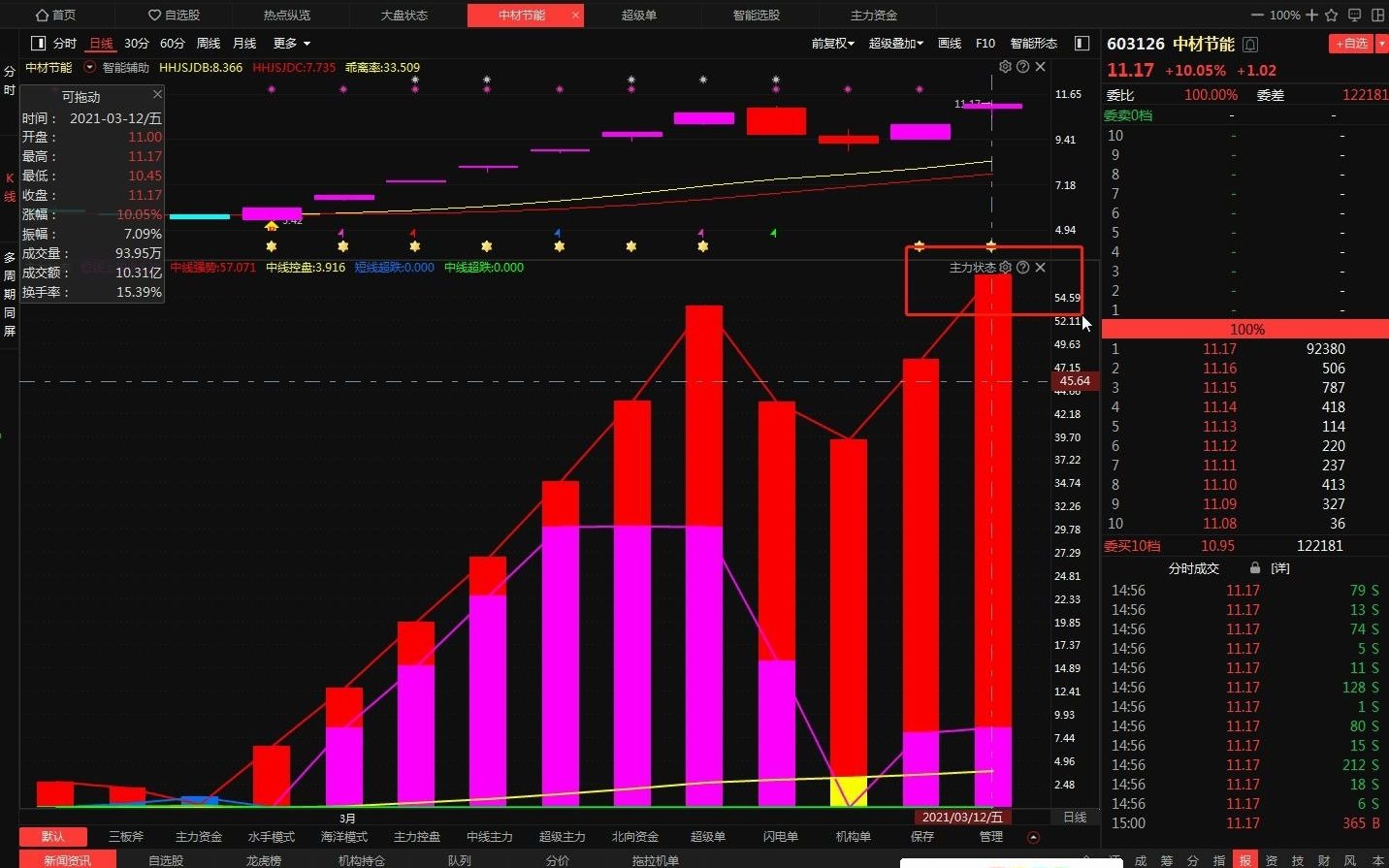Select the 水手模式 template
Screen dimensions: 1389x868
[x=272, y=837]
